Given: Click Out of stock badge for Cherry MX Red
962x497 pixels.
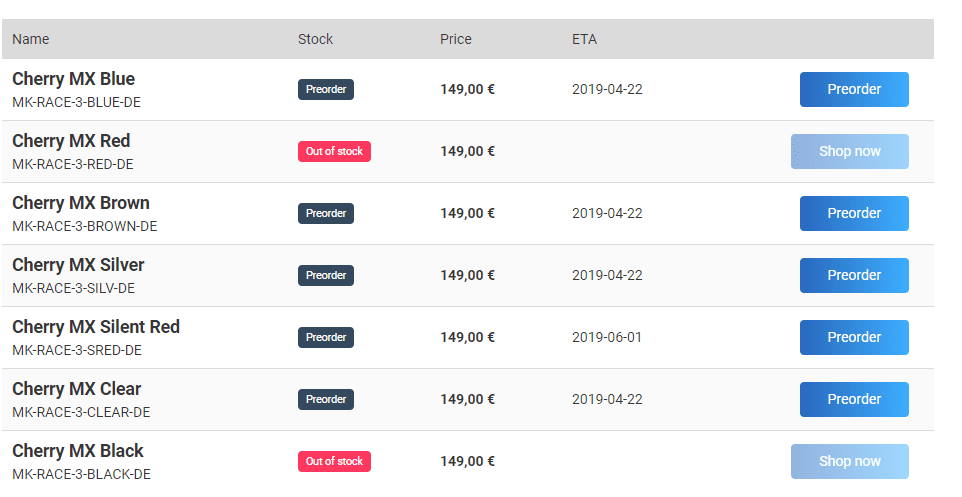Looking at the screenshot, I should [x=334, y=151].
